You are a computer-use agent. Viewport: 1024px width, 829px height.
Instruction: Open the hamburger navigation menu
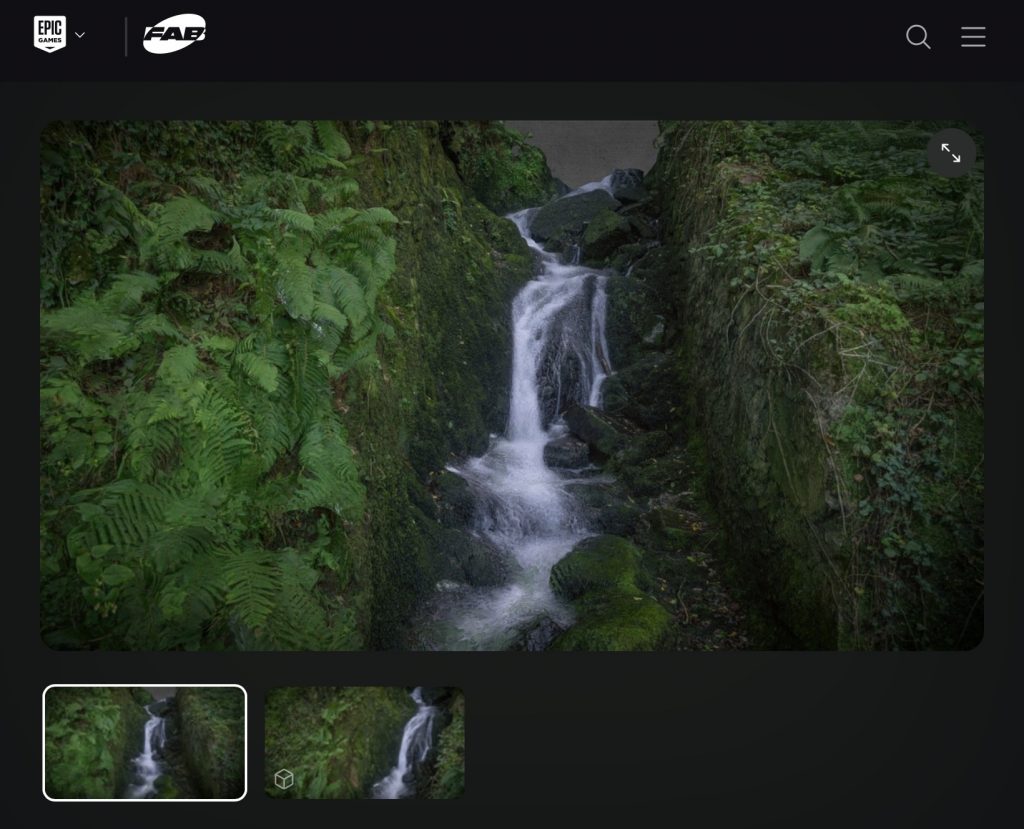(x=973, y=37)
